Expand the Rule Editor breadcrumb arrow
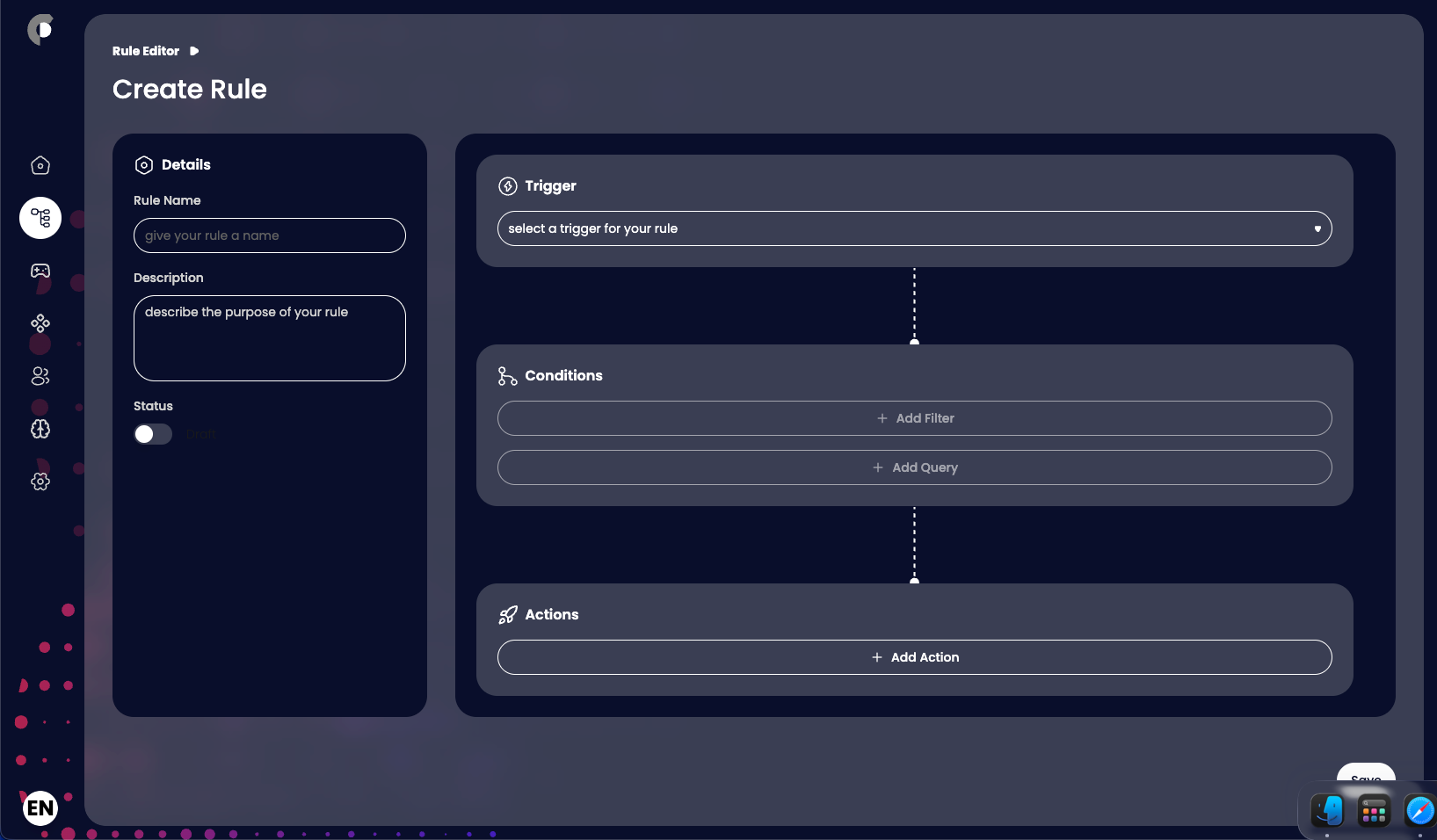This screenshot has height=840, width=1437. 194,51
